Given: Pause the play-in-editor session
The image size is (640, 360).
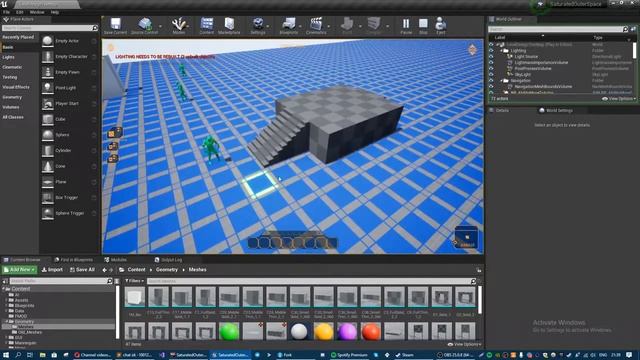Looking at the screenshot, I should click(x=406, y=25).
